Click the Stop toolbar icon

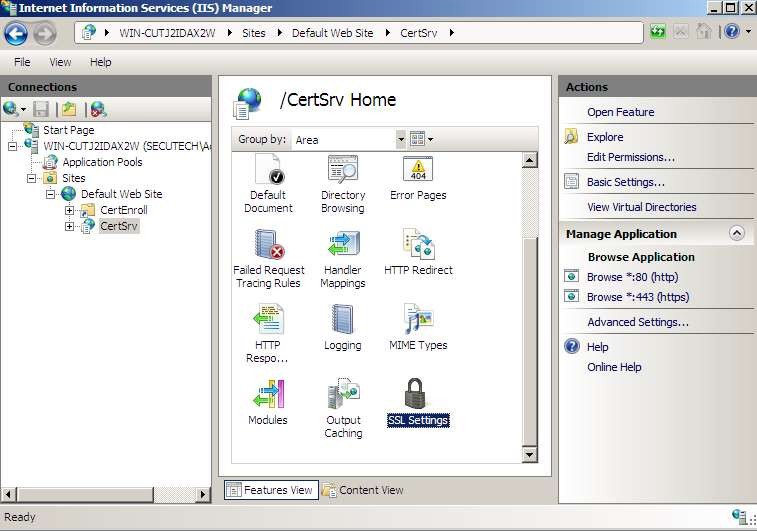coord(681,32)
